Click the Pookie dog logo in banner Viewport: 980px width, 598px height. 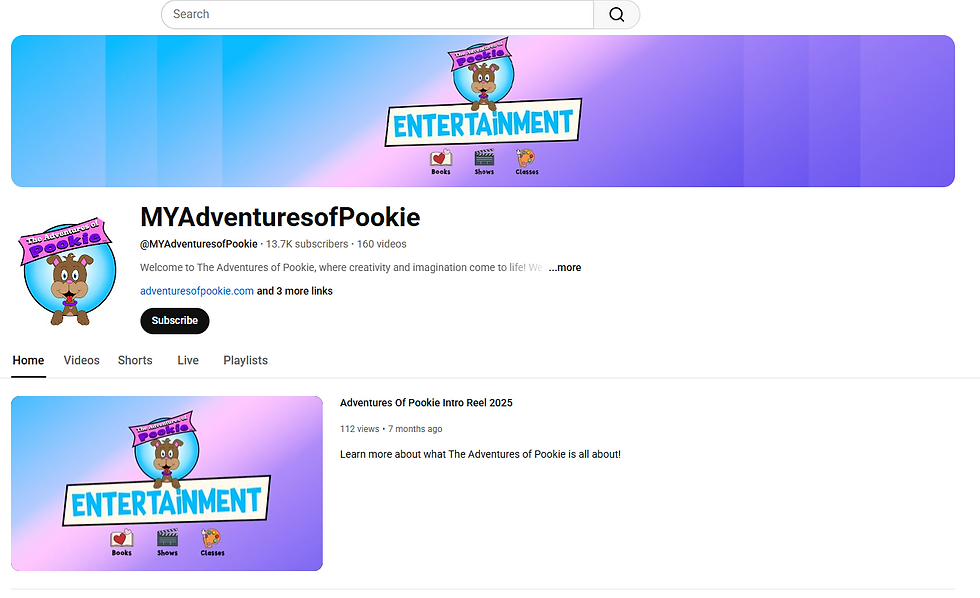[481, 72]
